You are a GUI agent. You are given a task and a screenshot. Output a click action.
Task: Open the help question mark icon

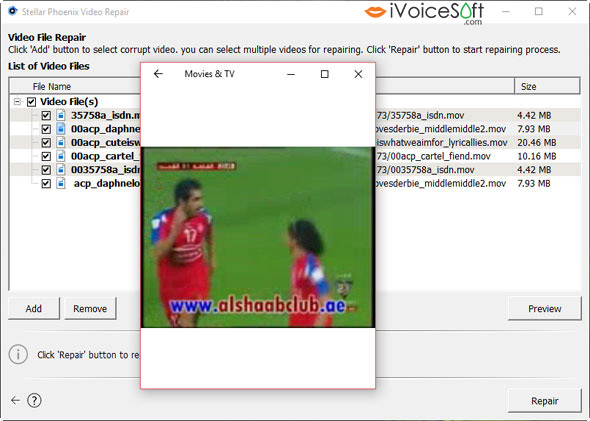click(x=34, y=400)
